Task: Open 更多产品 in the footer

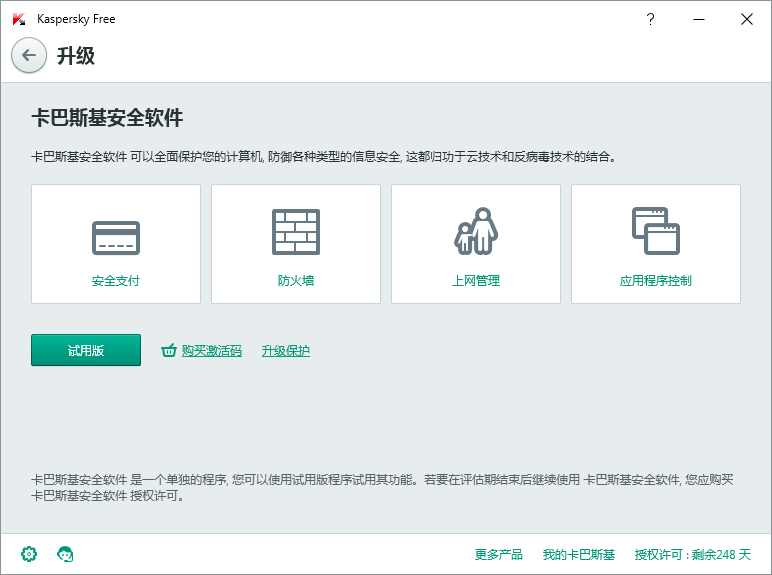Action: [x=499, y=554]
